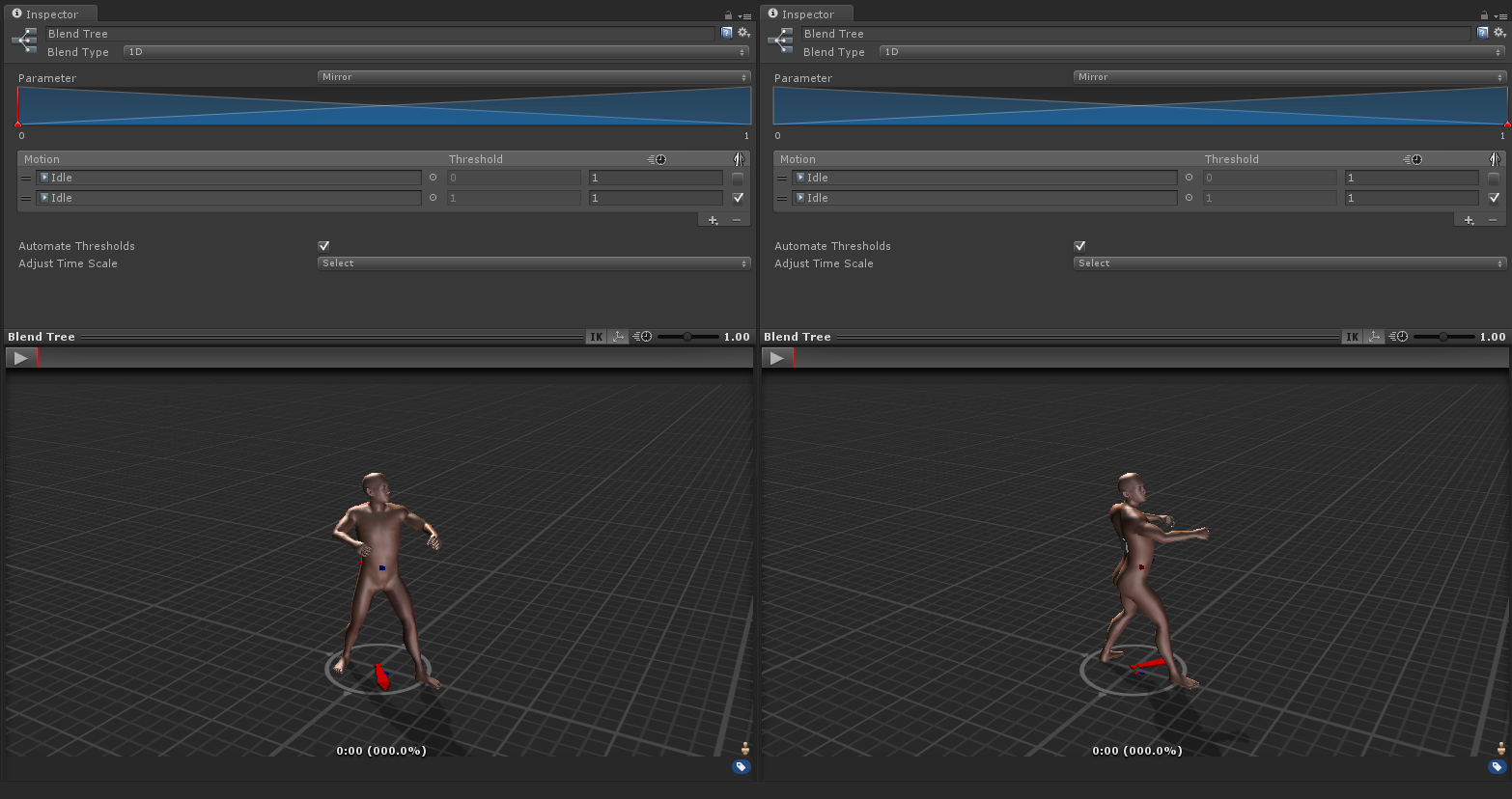The width and height of the screenshot is (1512, 799).
Task: Click the Blend Tree node icon in right Inspector
Action: click(780, 41)
